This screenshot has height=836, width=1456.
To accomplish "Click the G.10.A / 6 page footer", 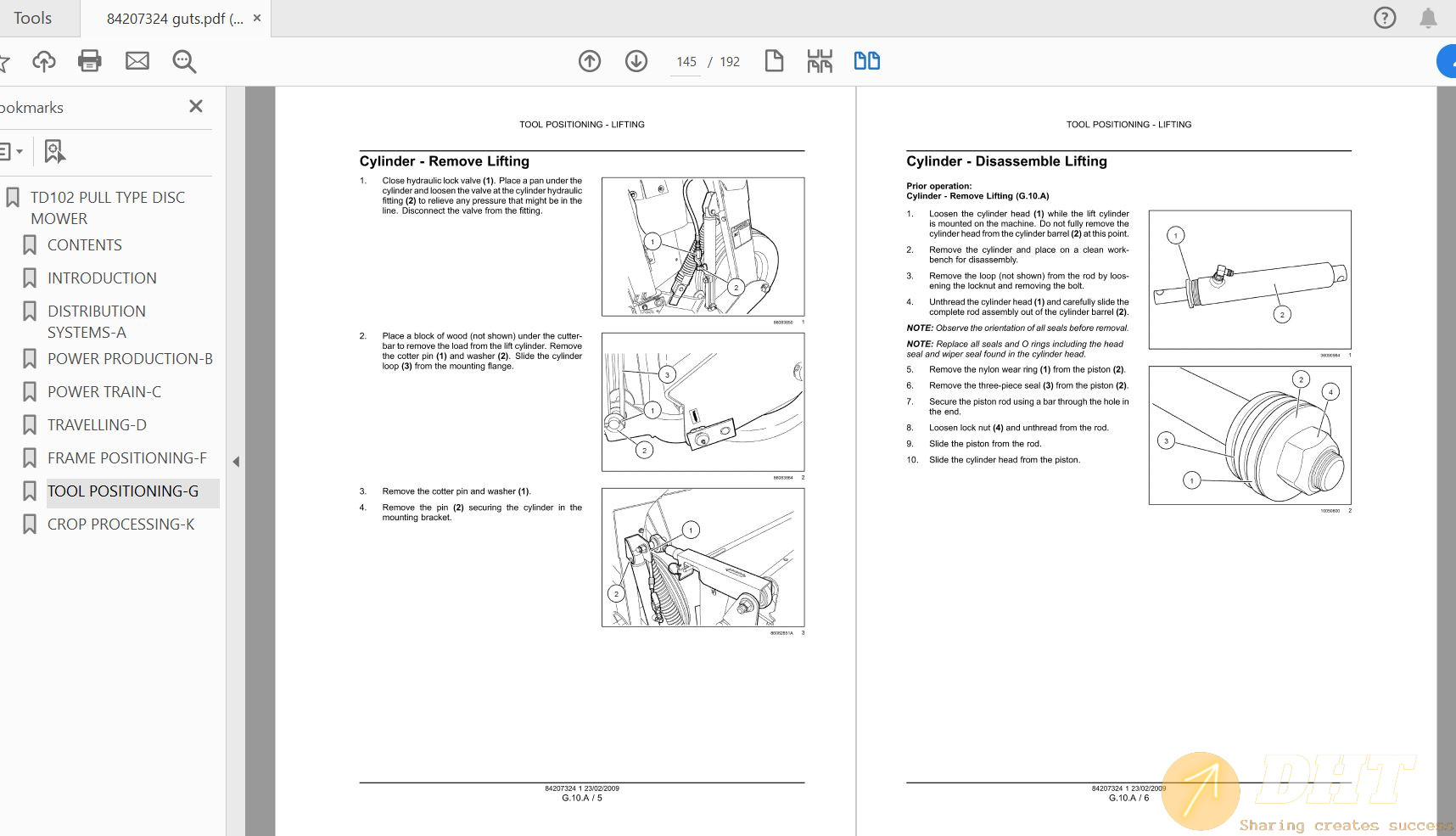I will pos(1128,798).
